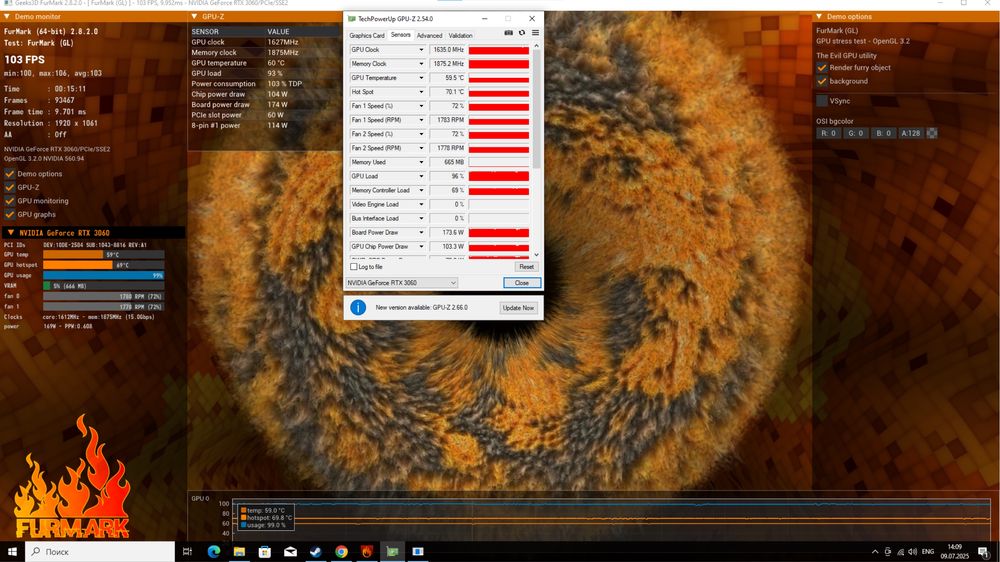Image resolution: width=1000 pixels, height=562 pixels.
Task: Open the Hot Spot sensor dropdown
Action: 421,92
